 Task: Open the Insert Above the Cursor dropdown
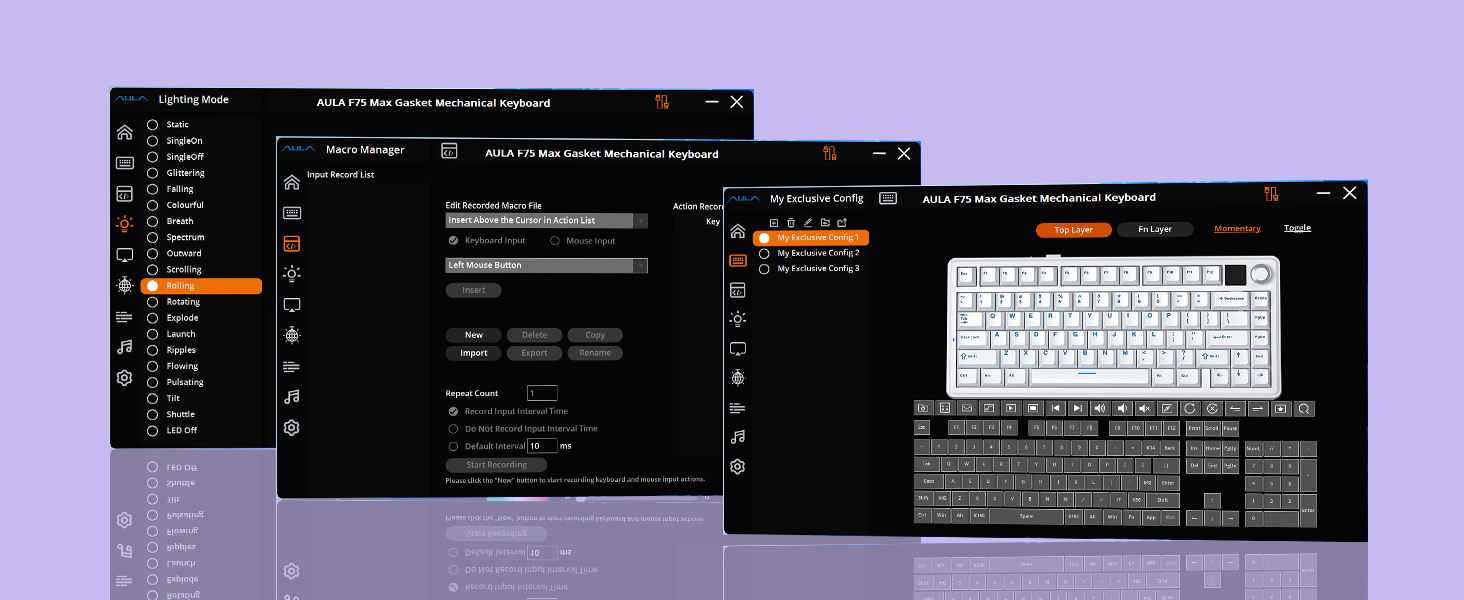tap(546, 220)
